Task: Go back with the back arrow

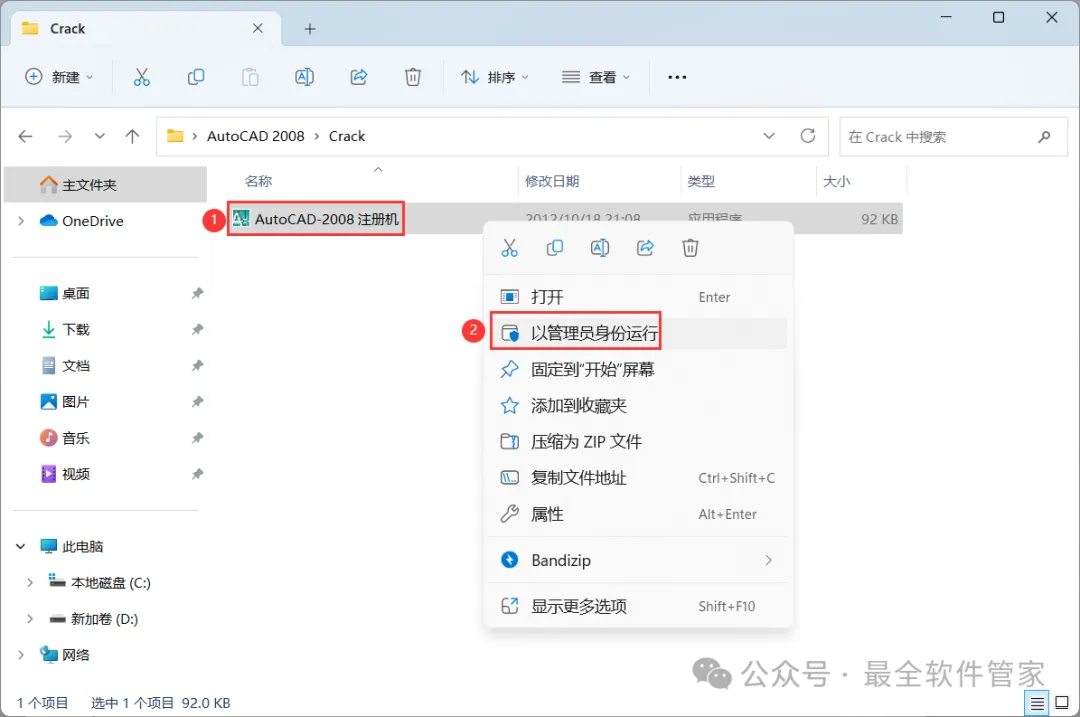Action: tap(25, 136)
